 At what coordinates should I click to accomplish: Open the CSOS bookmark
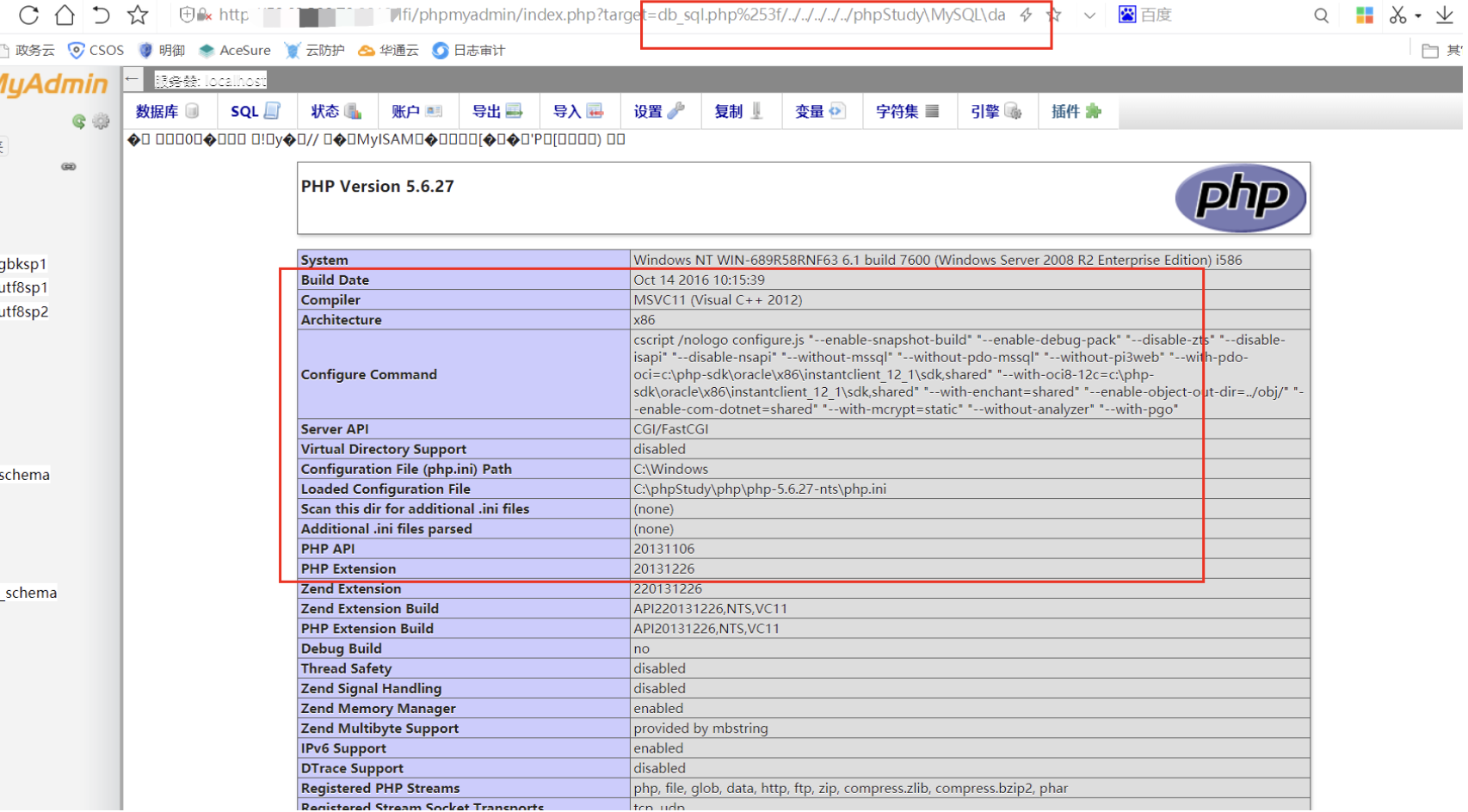(x=96, y=51)
